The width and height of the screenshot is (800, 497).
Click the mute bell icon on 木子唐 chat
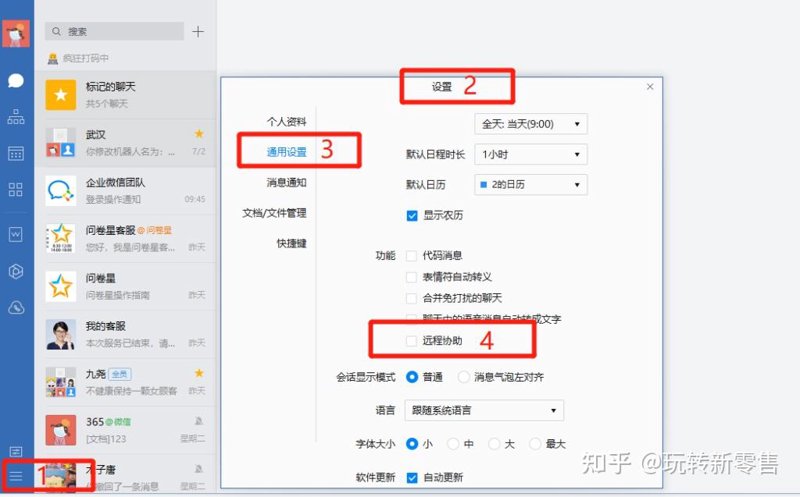pos(199,469)
